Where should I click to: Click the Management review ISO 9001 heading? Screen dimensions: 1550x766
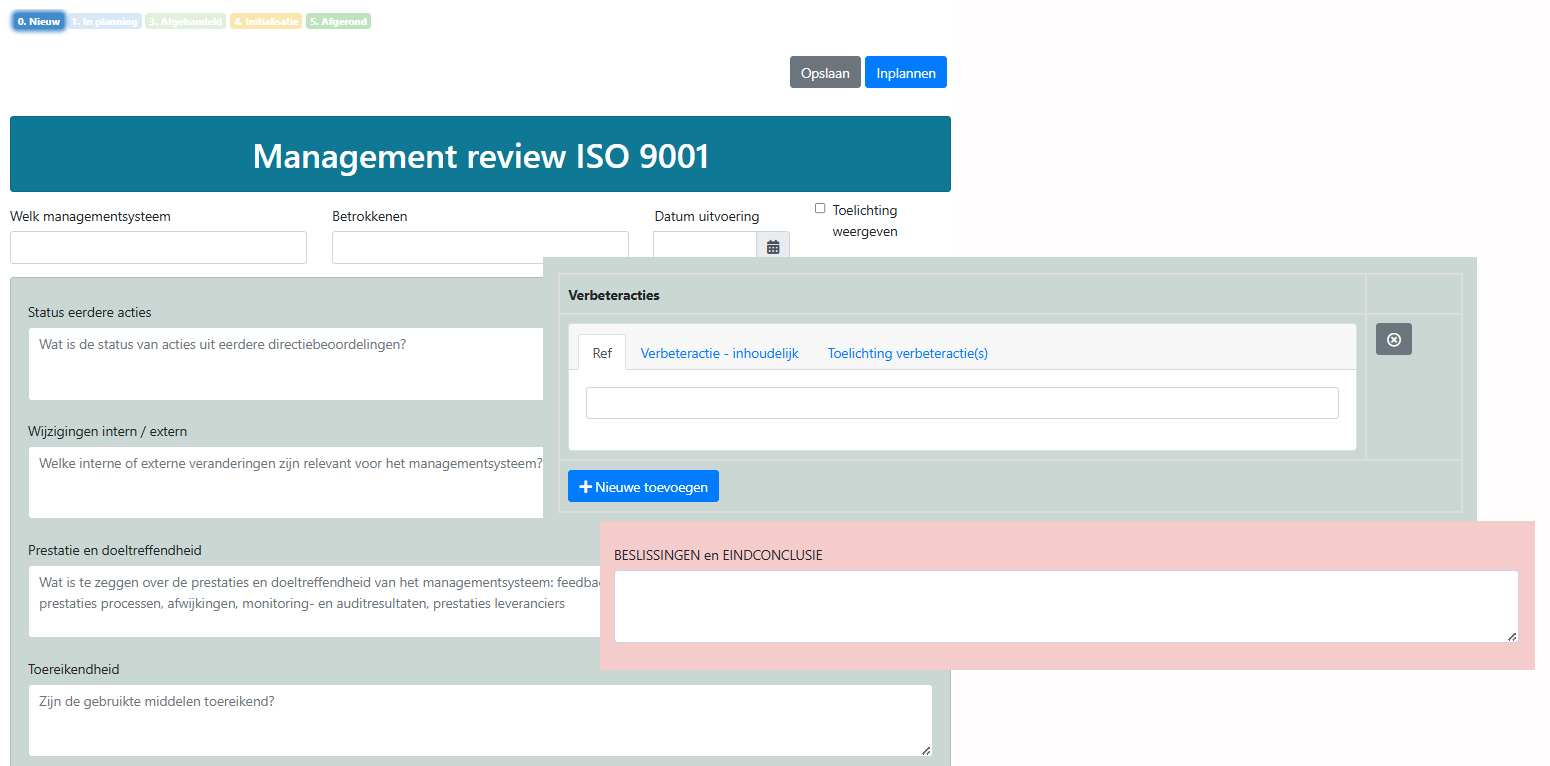click(480, 155)
